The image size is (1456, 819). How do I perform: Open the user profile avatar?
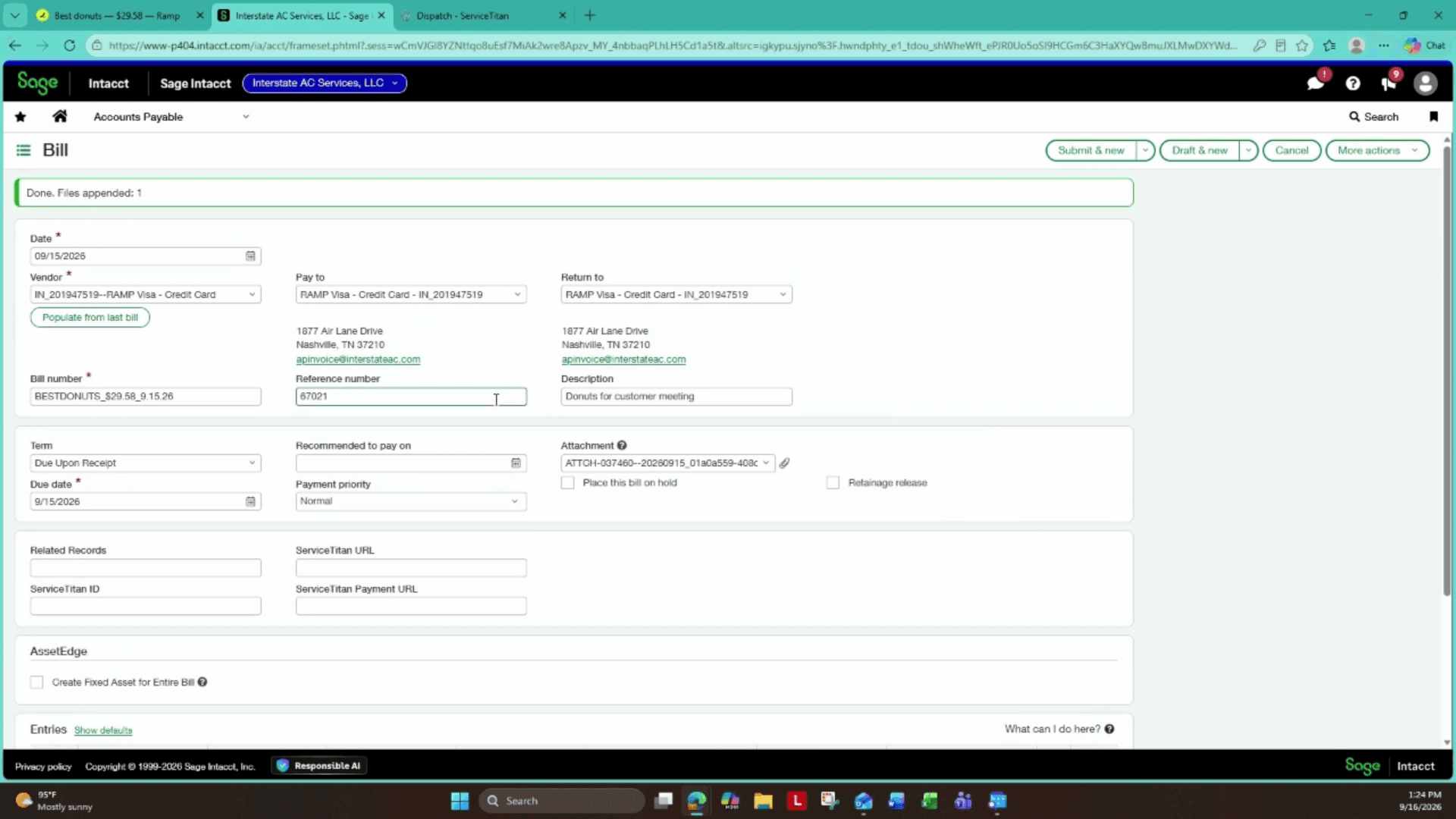coord(1426,83)
